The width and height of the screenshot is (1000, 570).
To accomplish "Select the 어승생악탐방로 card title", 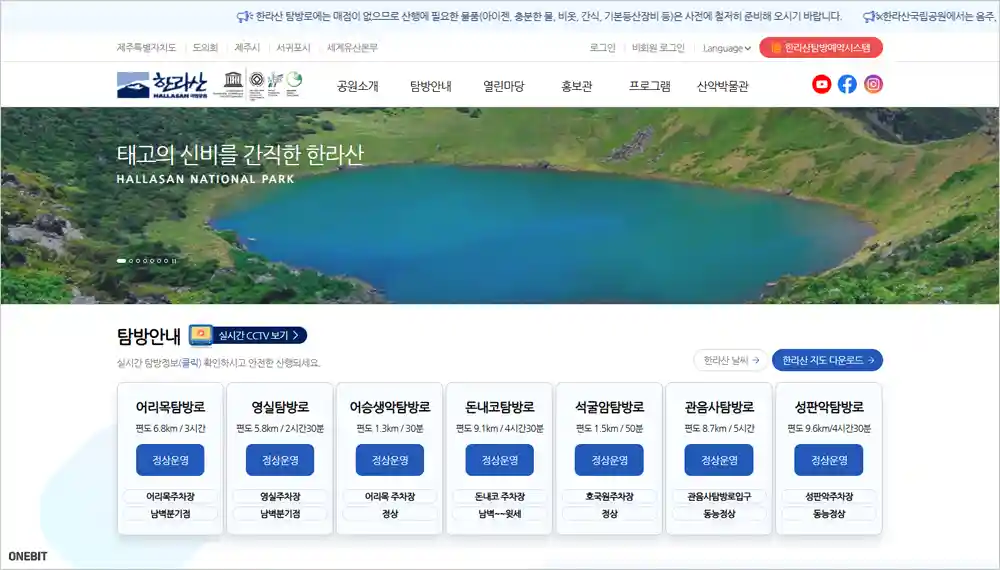I will [x=390, y=407].
